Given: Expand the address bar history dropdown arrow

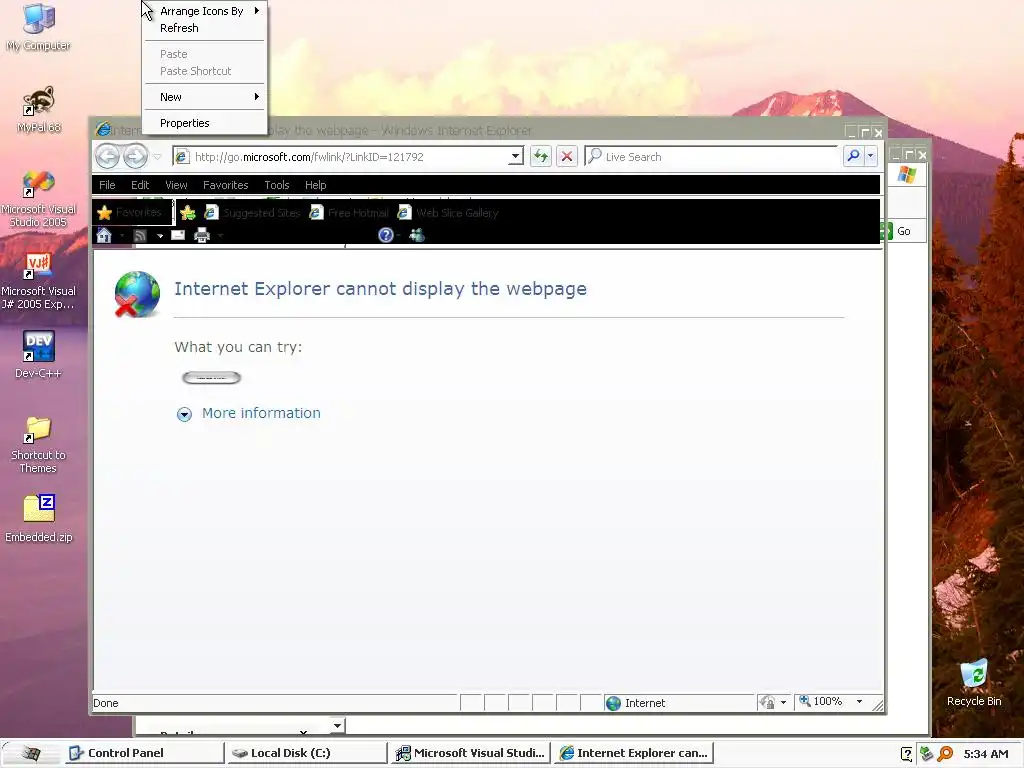Looking at the screenshot, I should pyautogui.click(x=515, y=157).
